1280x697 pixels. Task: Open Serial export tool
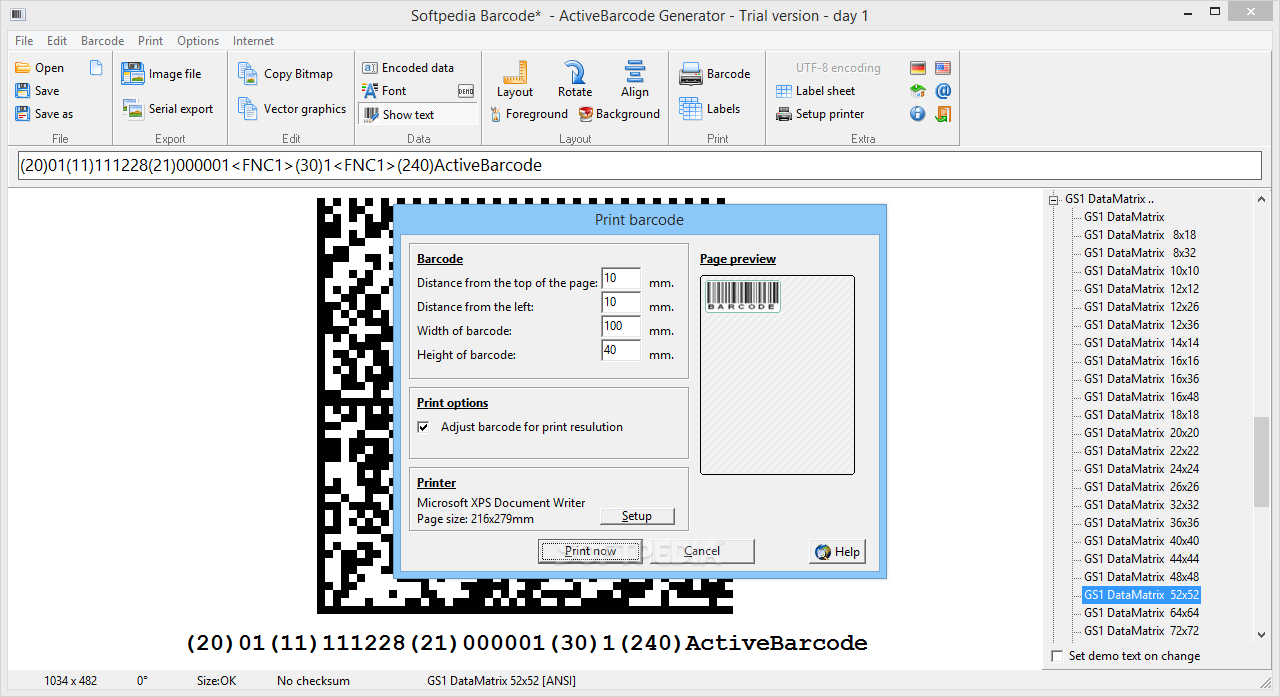point(168,109)
